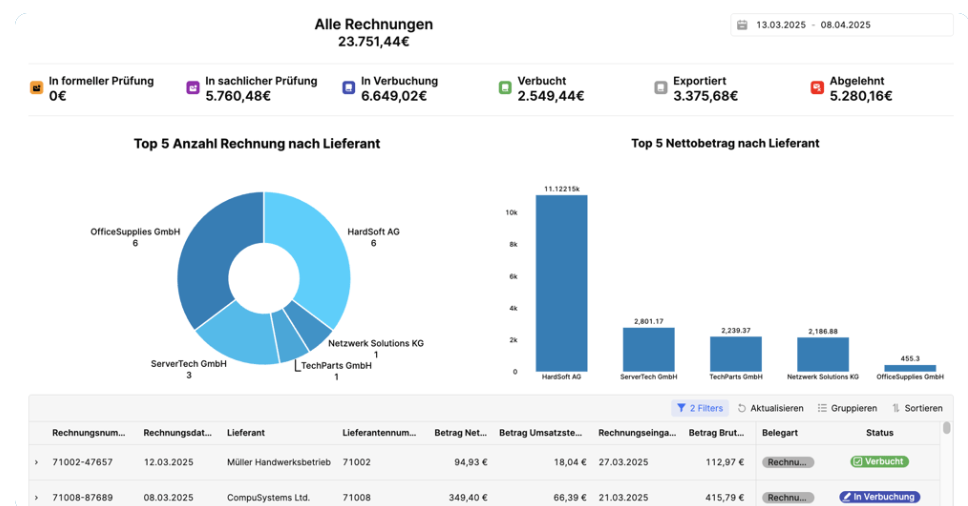Open the Gruppieren grouping options
Screen dimensions: 968x506
click(x=847, y=408)
